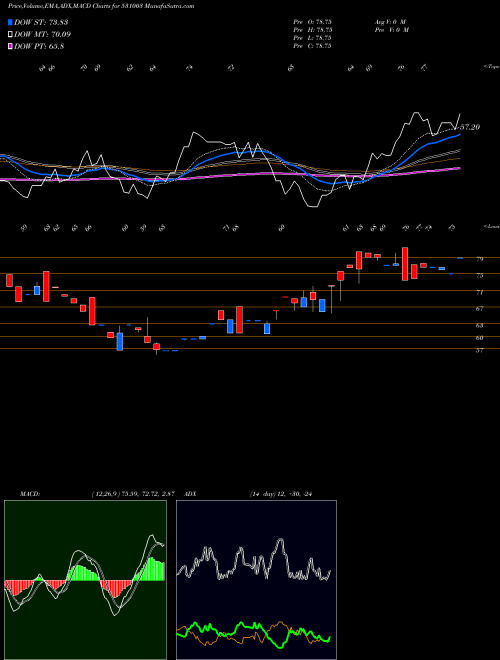This screenshot has width=500, height=660.
Task: Click the Pre L low price value
Action: 313,38
